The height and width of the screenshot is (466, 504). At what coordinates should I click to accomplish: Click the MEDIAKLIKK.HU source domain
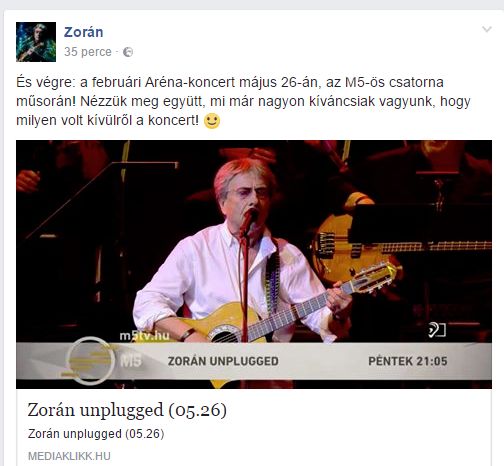pyautogui.click(x=69, y=456)
